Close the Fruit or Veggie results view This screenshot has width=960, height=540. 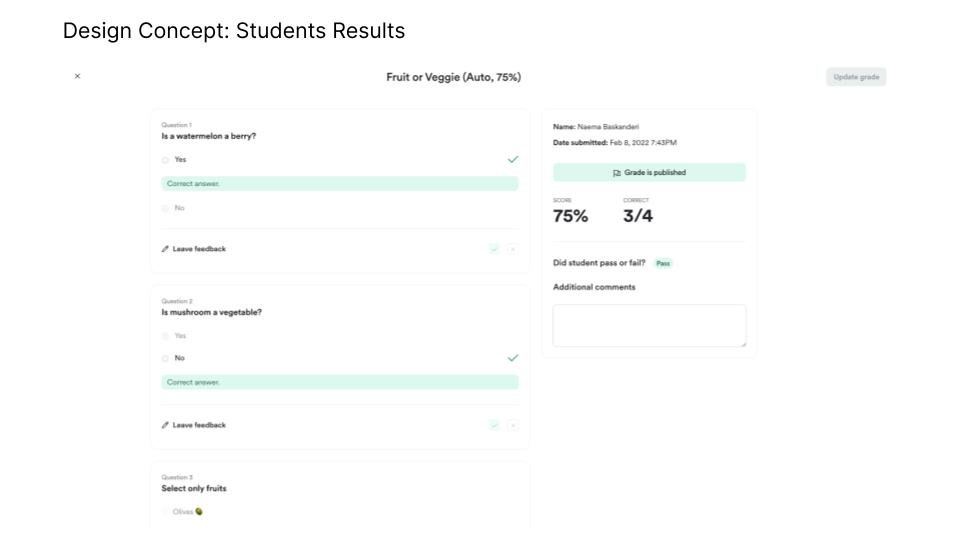pyautogui.click(x=77, y=76)
